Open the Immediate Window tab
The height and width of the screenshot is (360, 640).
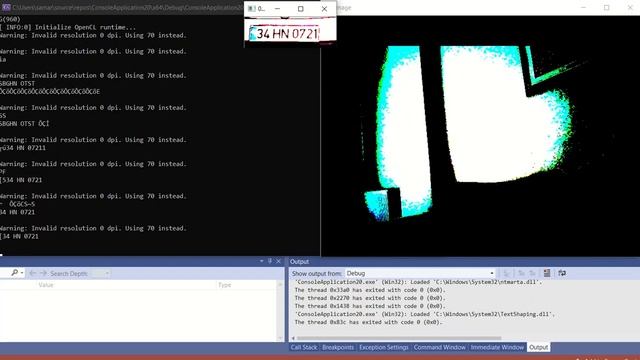497,347
